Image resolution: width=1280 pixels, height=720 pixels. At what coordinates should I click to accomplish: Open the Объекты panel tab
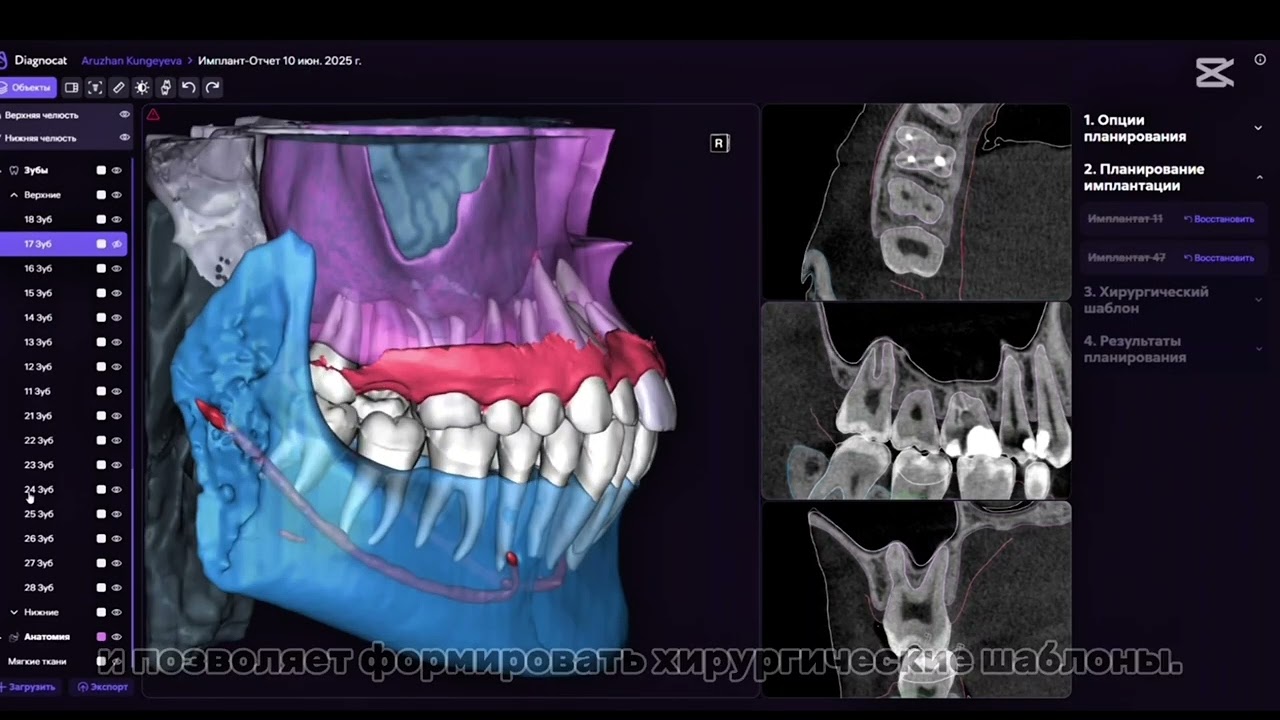tap(28, 88)
